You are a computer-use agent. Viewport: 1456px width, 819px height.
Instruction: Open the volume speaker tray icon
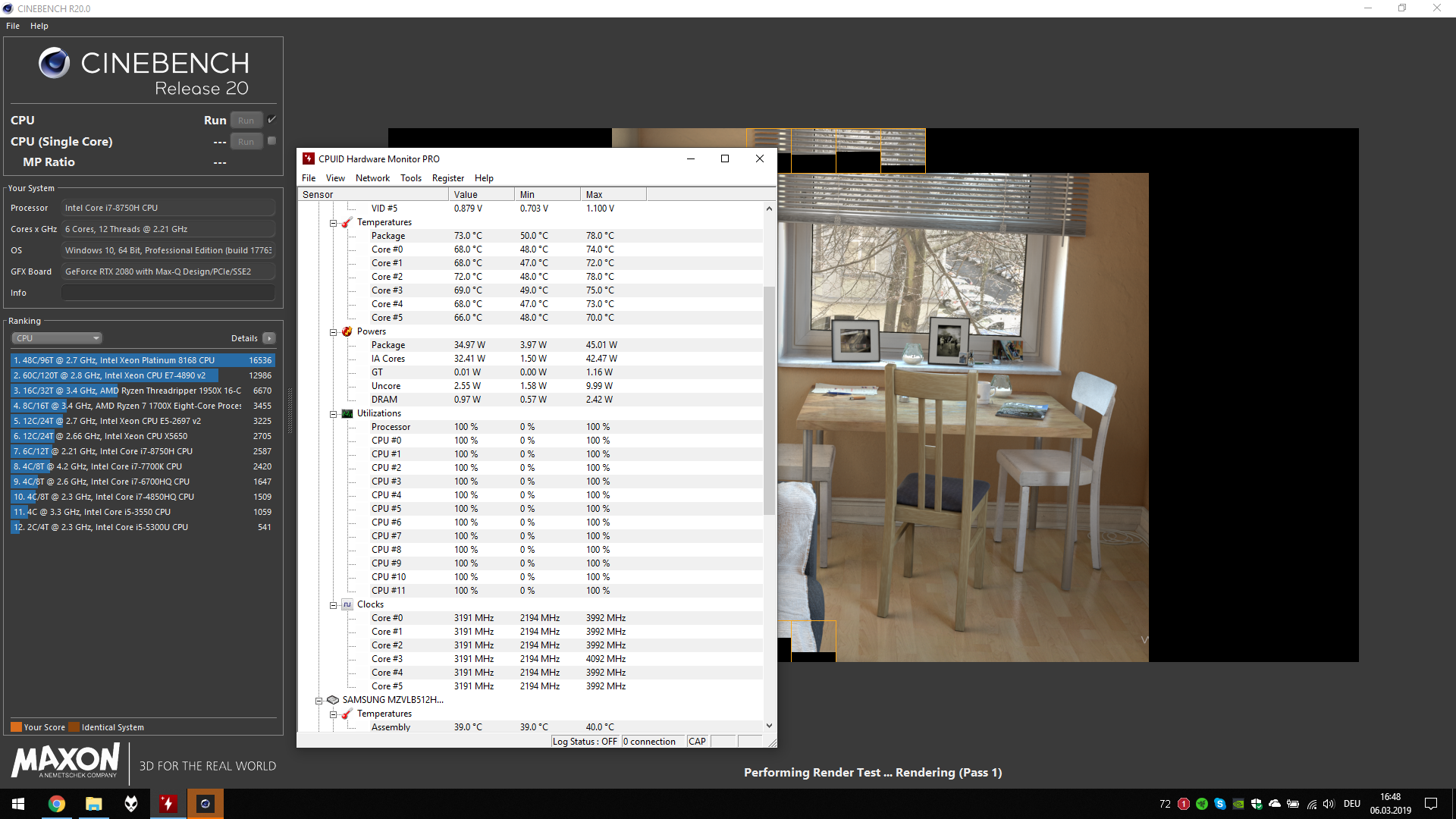(x=1329, y=804)
